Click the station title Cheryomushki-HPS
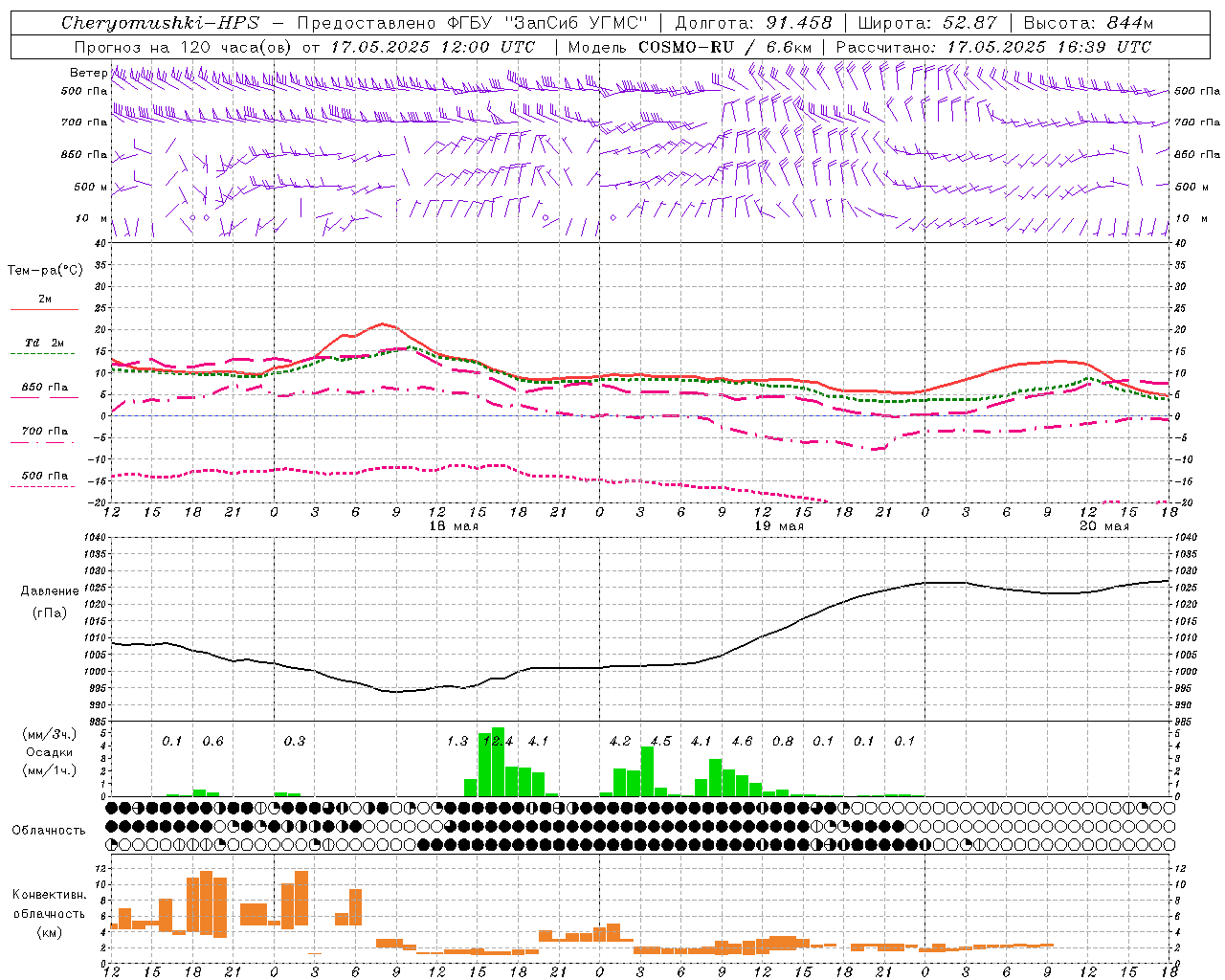Screen dimensions: 1225x980 point(160,23)
